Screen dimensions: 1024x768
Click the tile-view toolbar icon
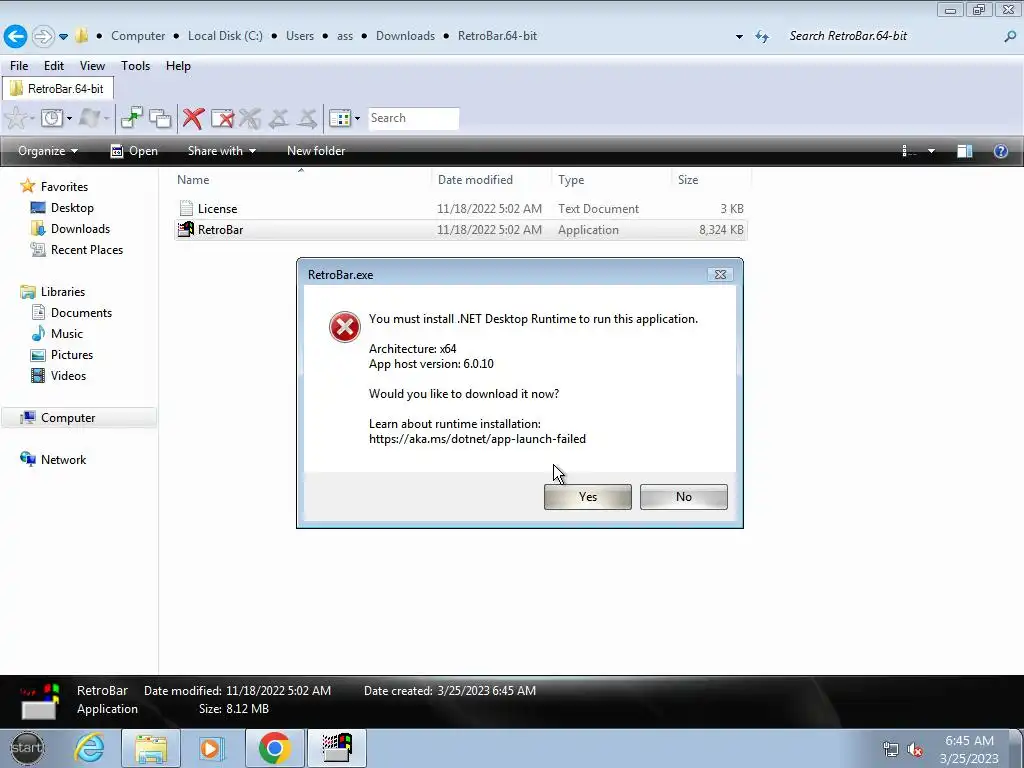click(340, 118)
